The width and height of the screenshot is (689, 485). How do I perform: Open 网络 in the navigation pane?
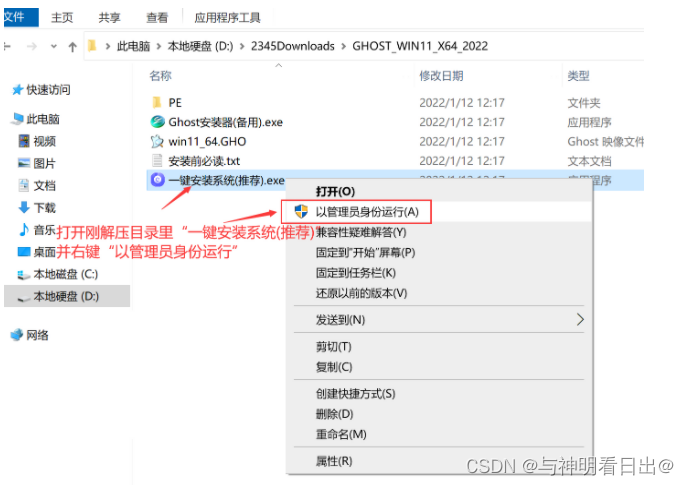pyautogui.click(x=37, y=335)
